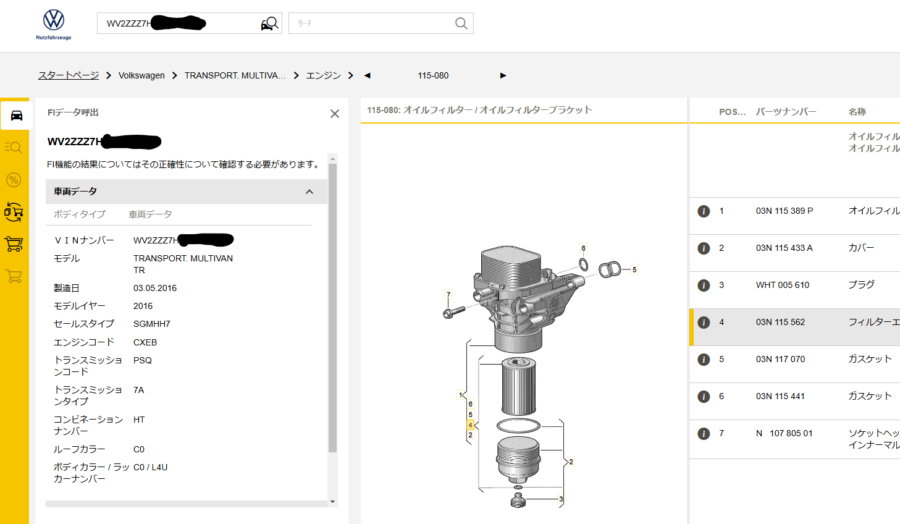Show info for part N 107 805 01
Image resolution: width=900 pixels, height=524 pixels.
point(704,434)
